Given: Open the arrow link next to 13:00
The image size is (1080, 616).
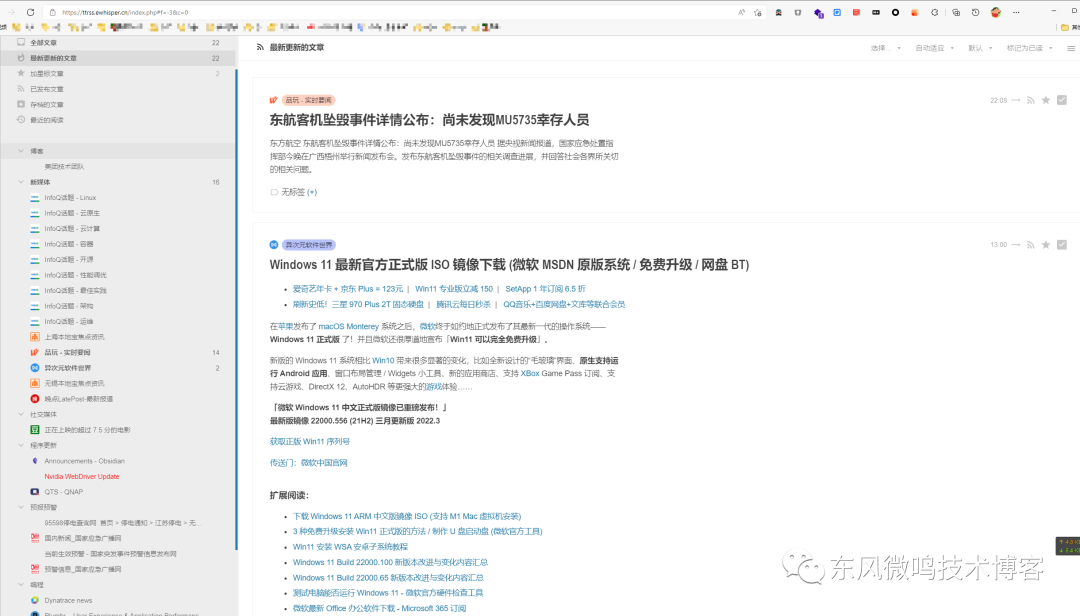Looking at the screenshot, I should (1015, 245).
